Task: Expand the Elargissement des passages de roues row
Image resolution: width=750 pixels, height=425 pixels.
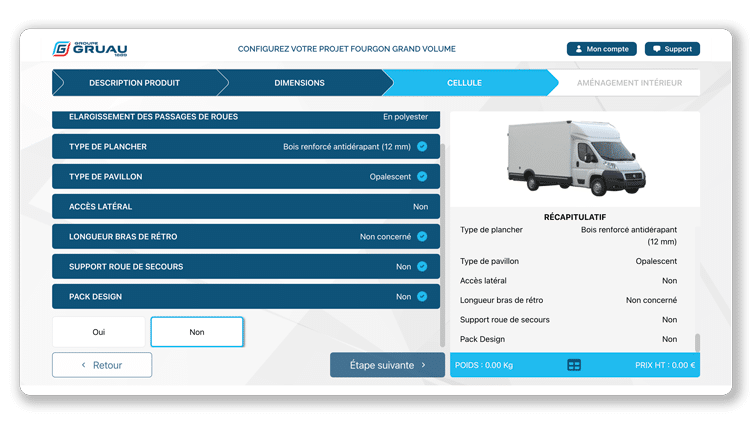Action: (245, 118)
